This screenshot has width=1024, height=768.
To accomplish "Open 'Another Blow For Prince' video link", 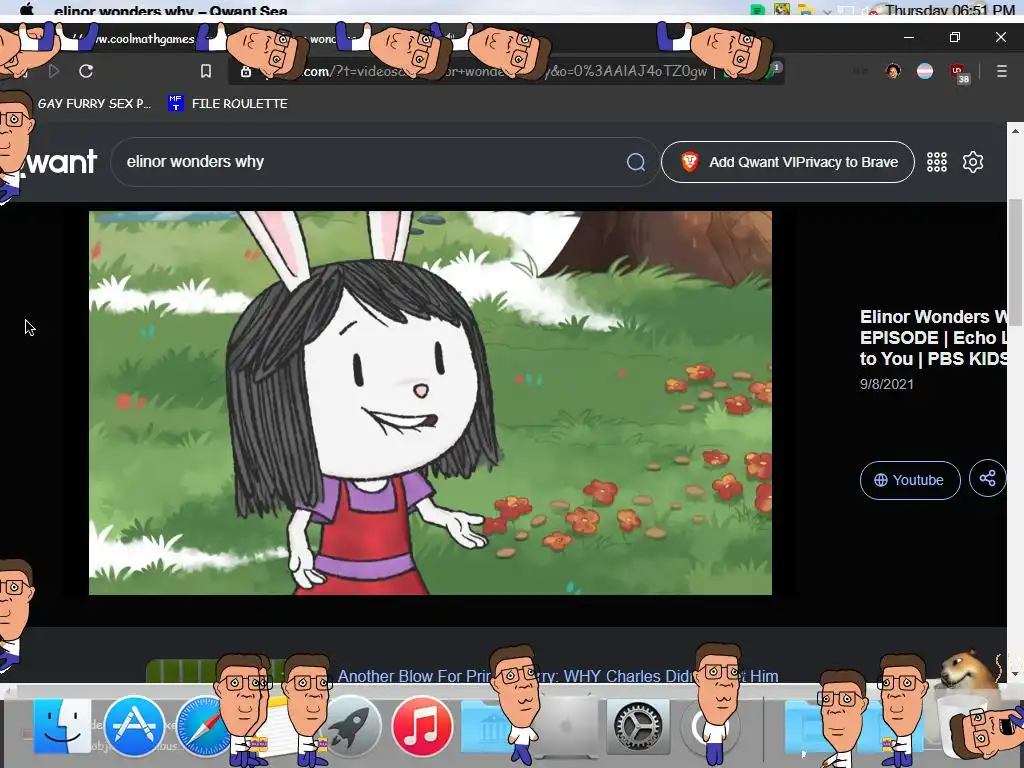I will pyautogui.click(x=557, y=676).
